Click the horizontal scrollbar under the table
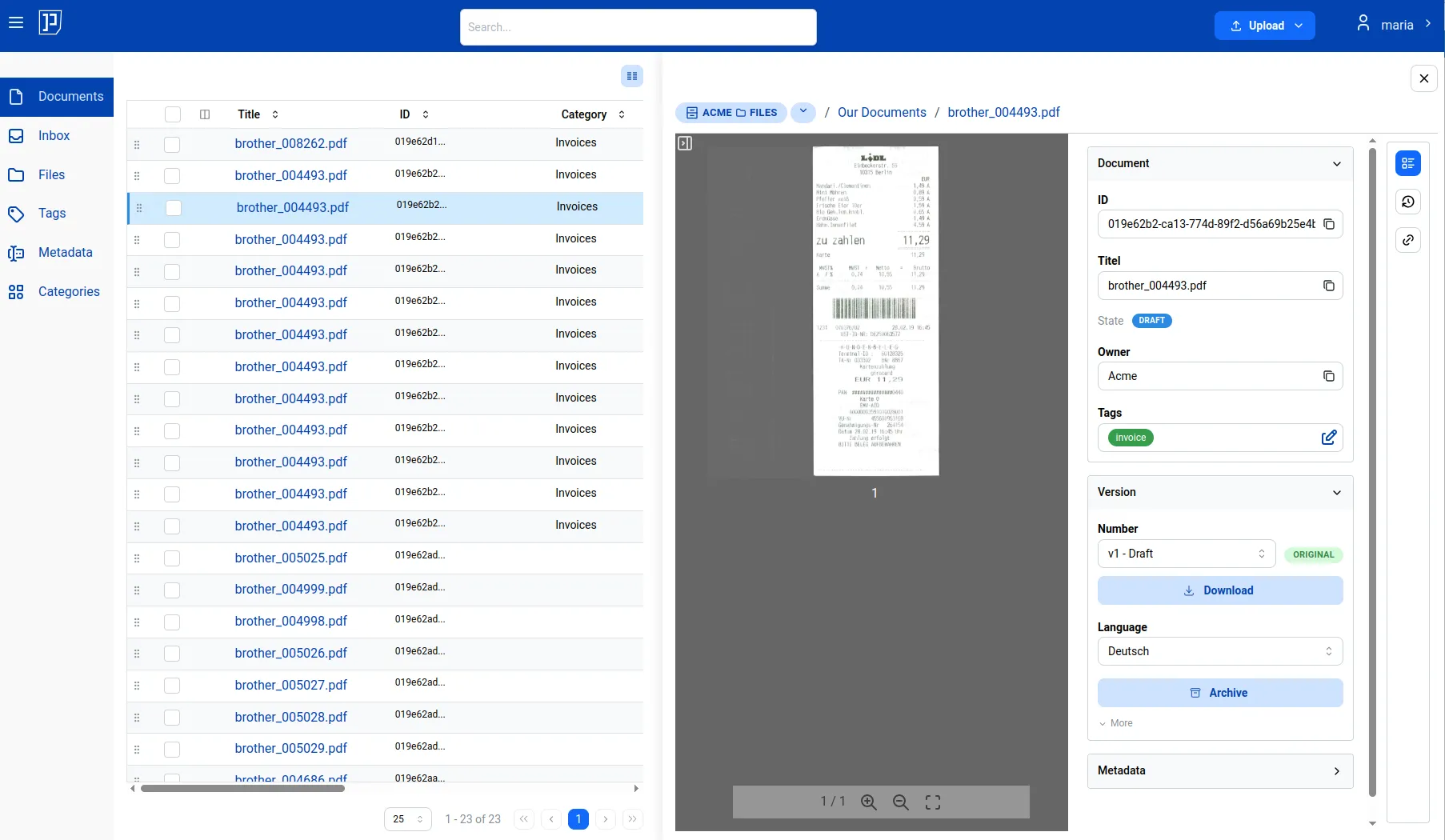Viewport: 1445px width, 840px height. pyautogui.click(x=242, y=789)
